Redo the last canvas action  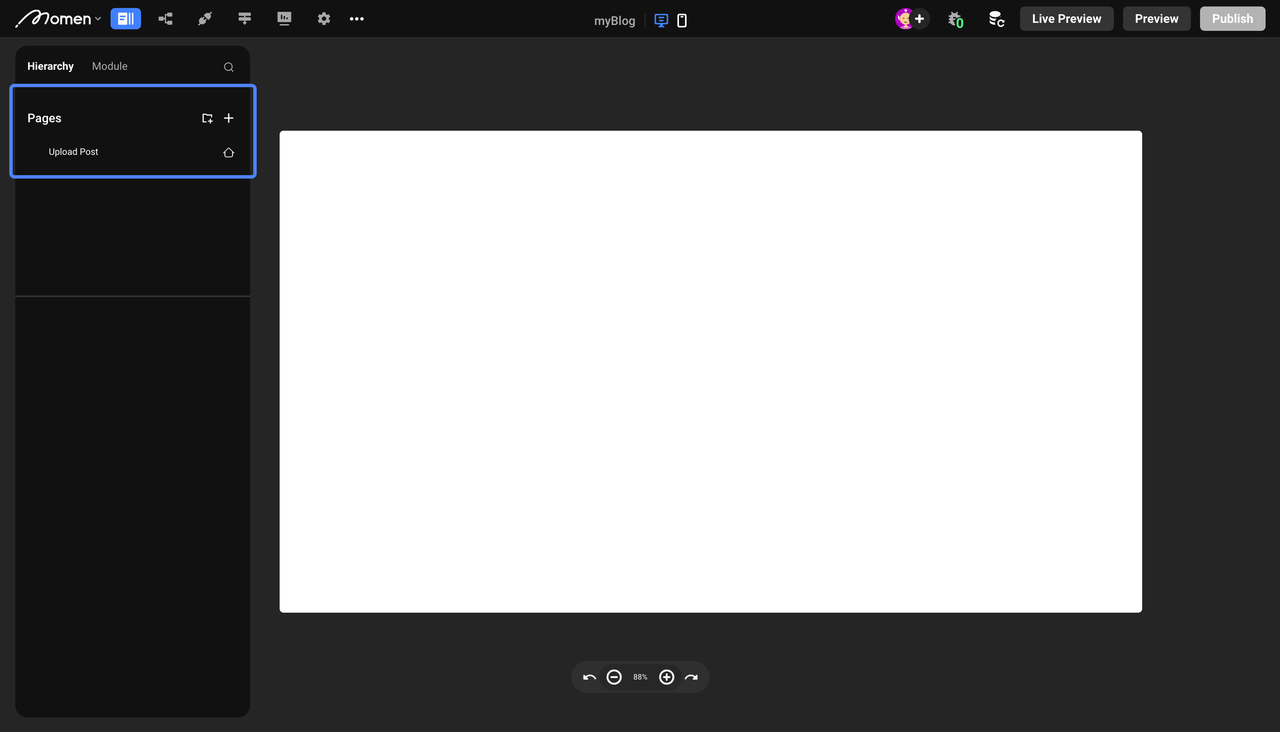[691, 677]
